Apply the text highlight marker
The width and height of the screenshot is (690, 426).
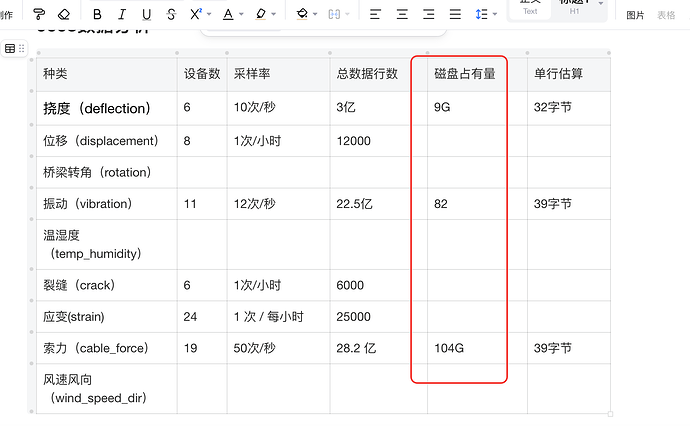click(x=261, y=15)
